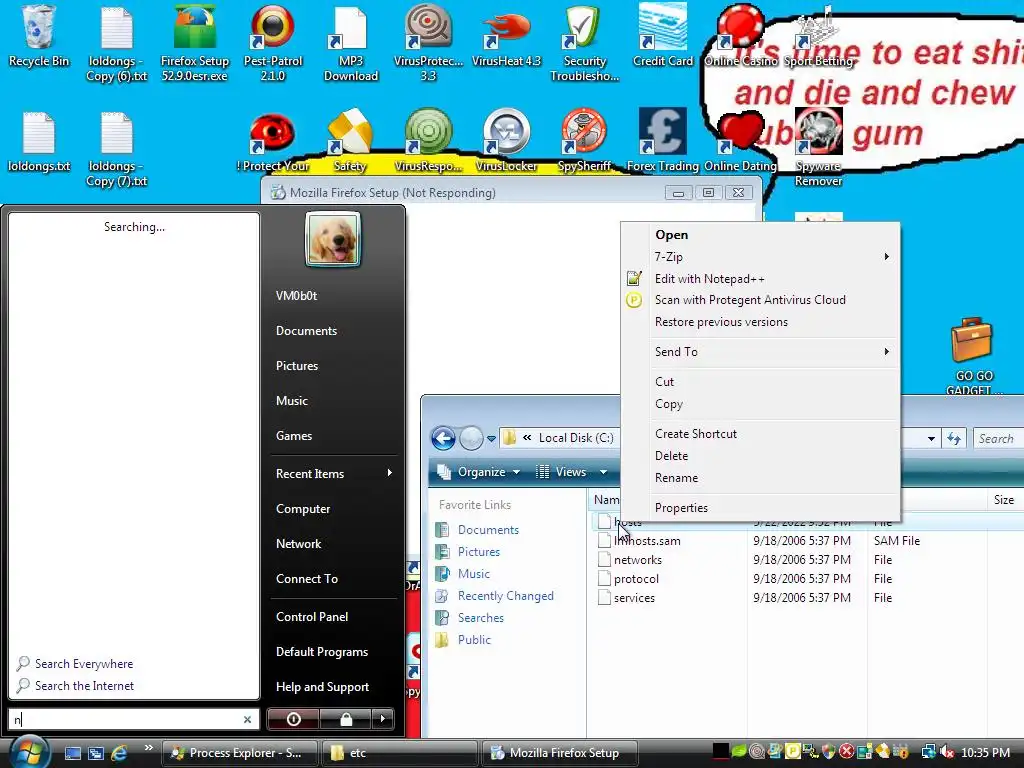Open the Views dropdown in Explorer
Screen dimensions: 1024x768
(x=571, y=472)
